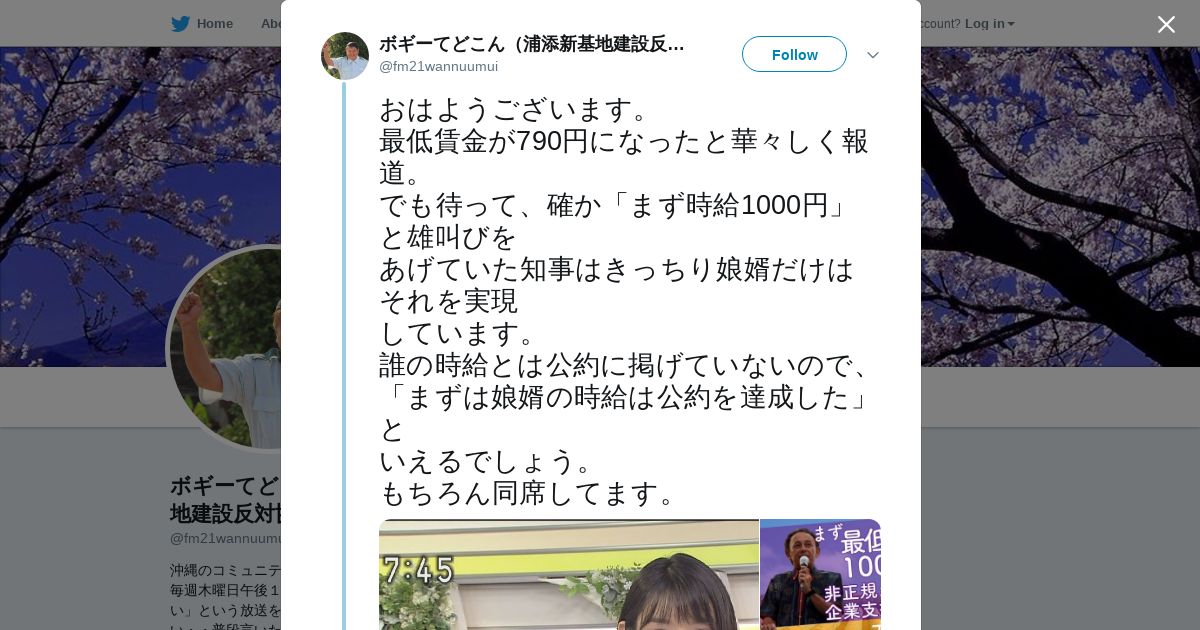
Task: Open the 最低 campaign poster image on the right
Action: pyautogui.click(x=820, y=574)
